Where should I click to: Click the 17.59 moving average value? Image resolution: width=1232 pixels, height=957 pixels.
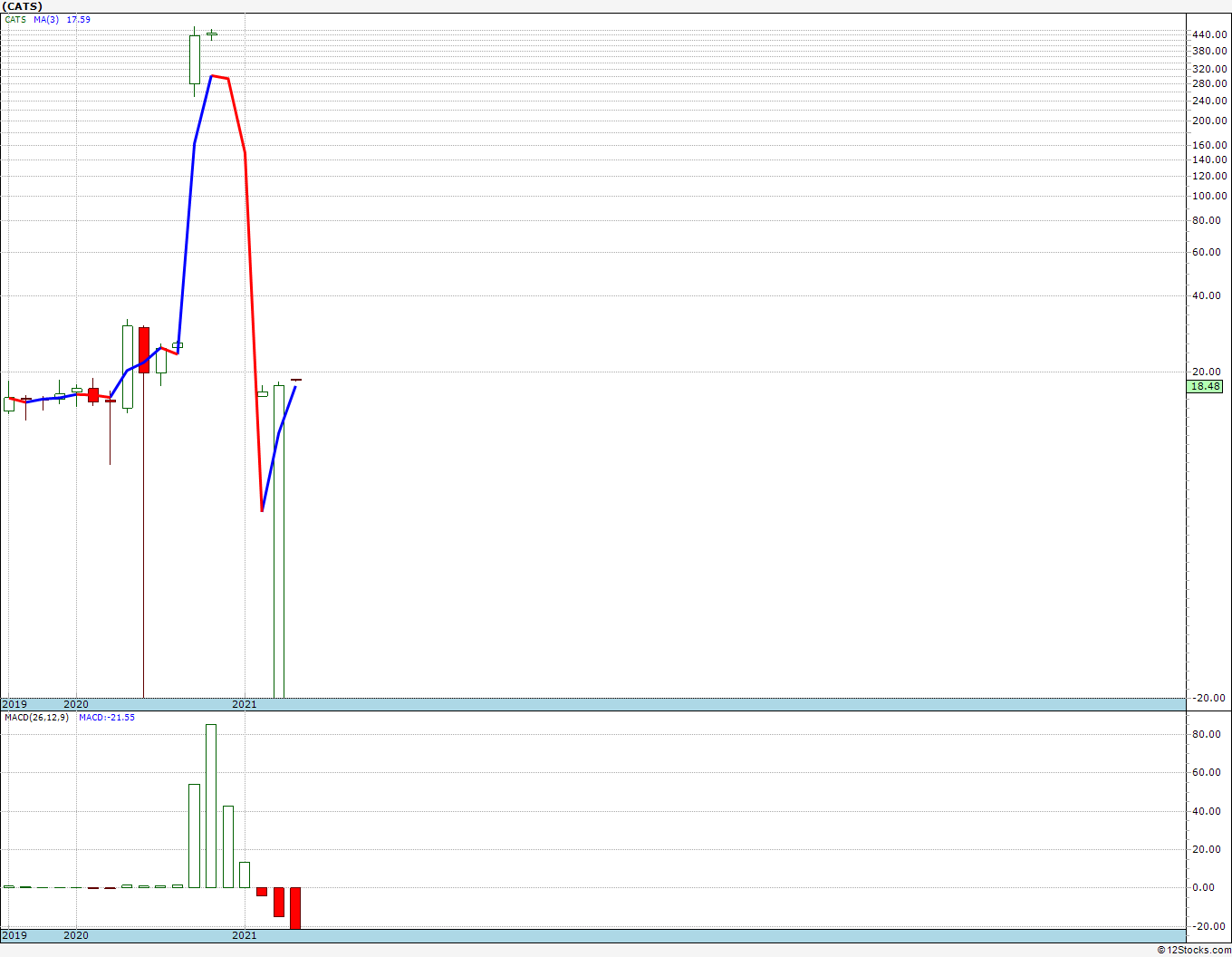78,19
